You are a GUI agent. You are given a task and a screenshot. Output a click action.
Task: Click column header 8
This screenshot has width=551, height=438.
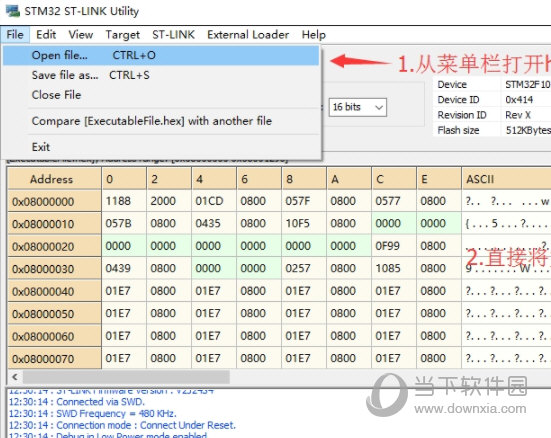pos(304,179)
